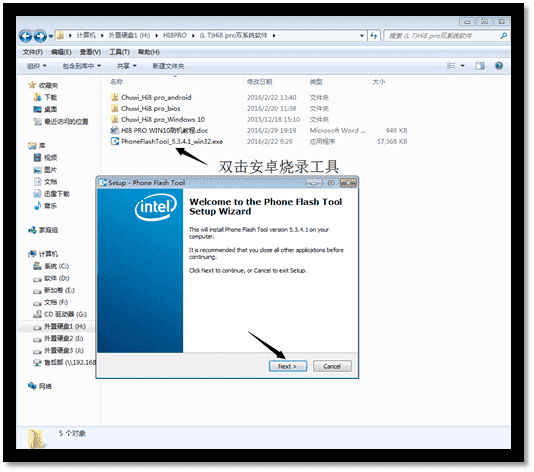Open the 工具(T) menu

tap(119, 52)
